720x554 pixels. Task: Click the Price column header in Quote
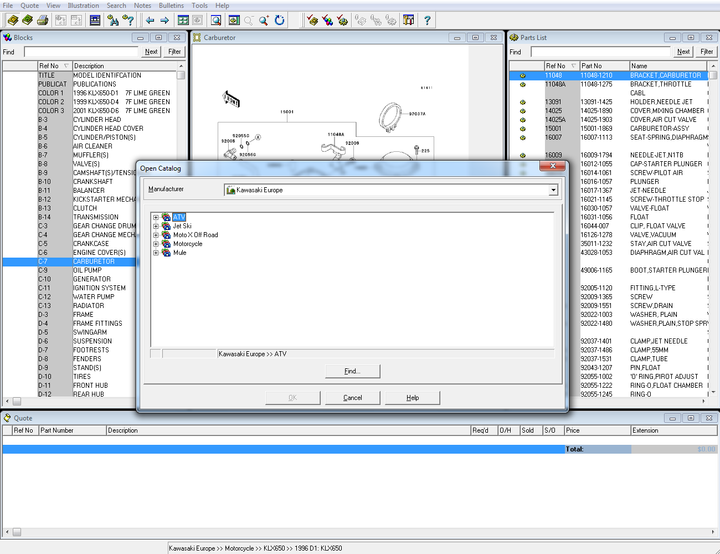click(x=597, y=430)
